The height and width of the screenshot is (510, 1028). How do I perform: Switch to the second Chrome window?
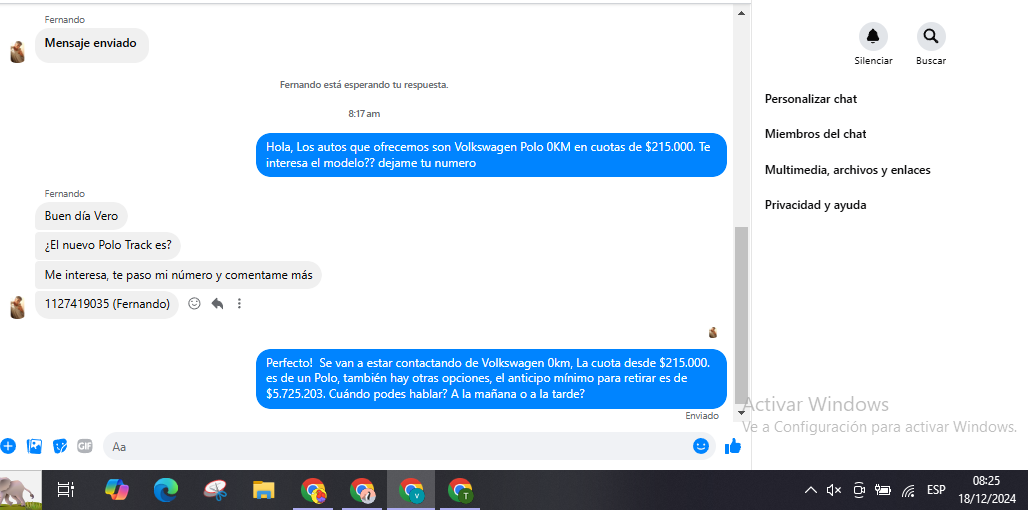click(362, 490)
